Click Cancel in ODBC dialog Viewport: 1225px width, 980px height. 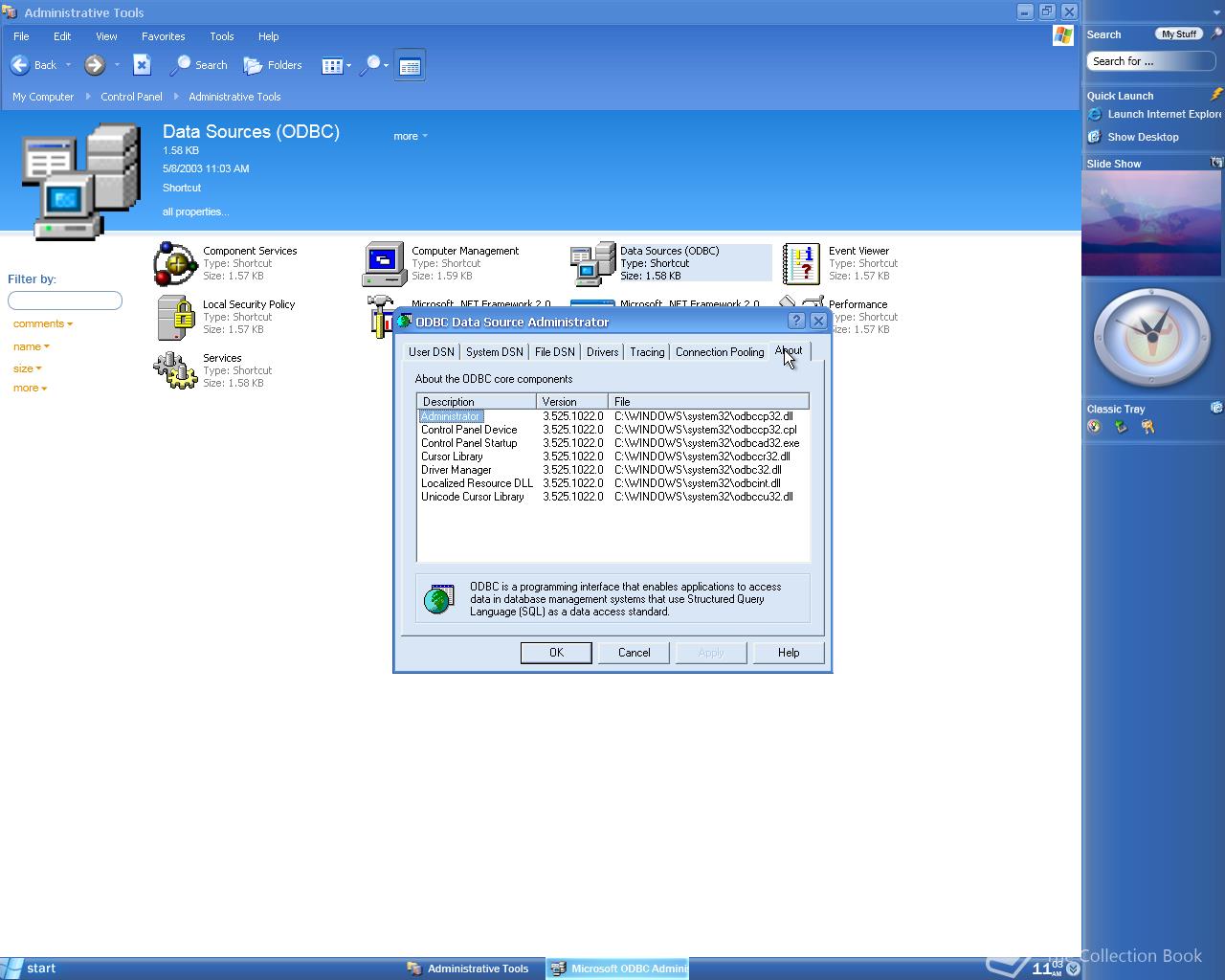634,653
